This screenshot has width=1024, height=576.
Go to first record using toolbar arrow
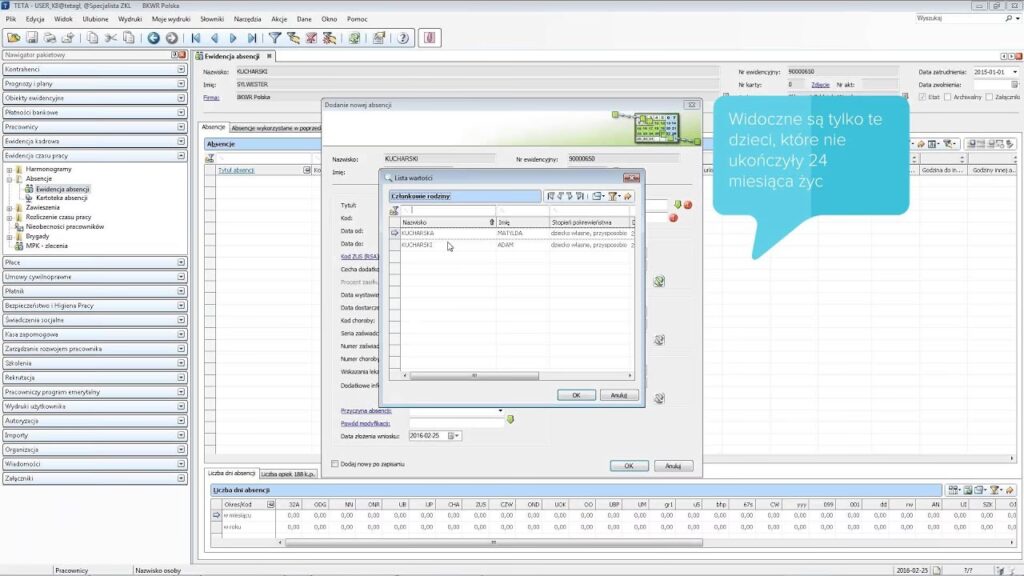[197, 38]
